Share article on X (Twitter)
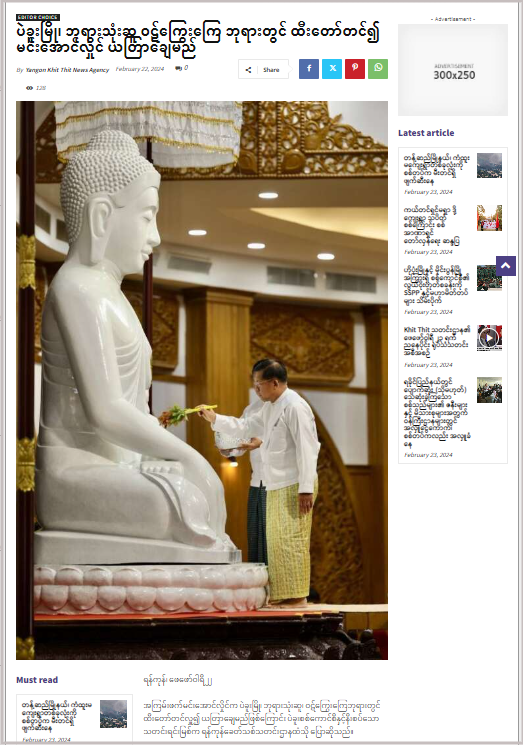Image resolution: width=523 pixels, height=745 pixels. click(x=332, y=68)
